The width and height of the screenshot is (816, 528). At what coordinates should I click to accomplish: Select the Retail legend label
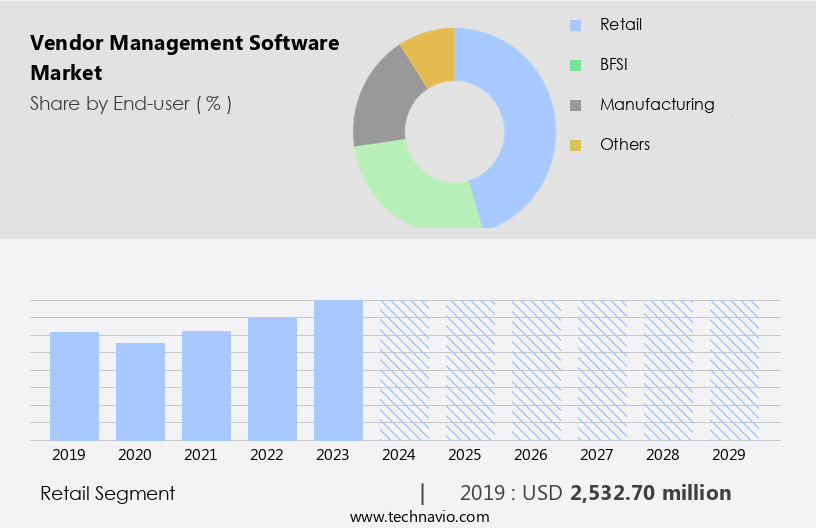tap(620, 24)
